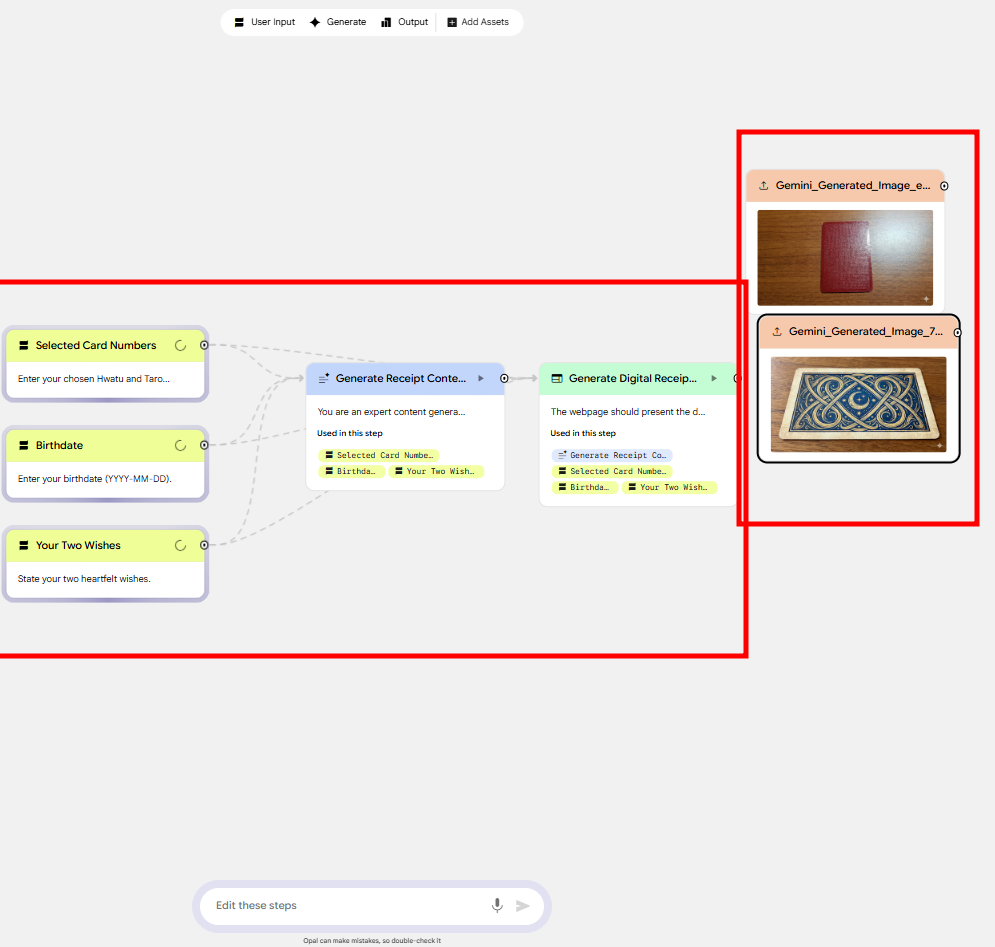
Task: Click output port of Generate Receipt Content node
Action: click(504, 378)
